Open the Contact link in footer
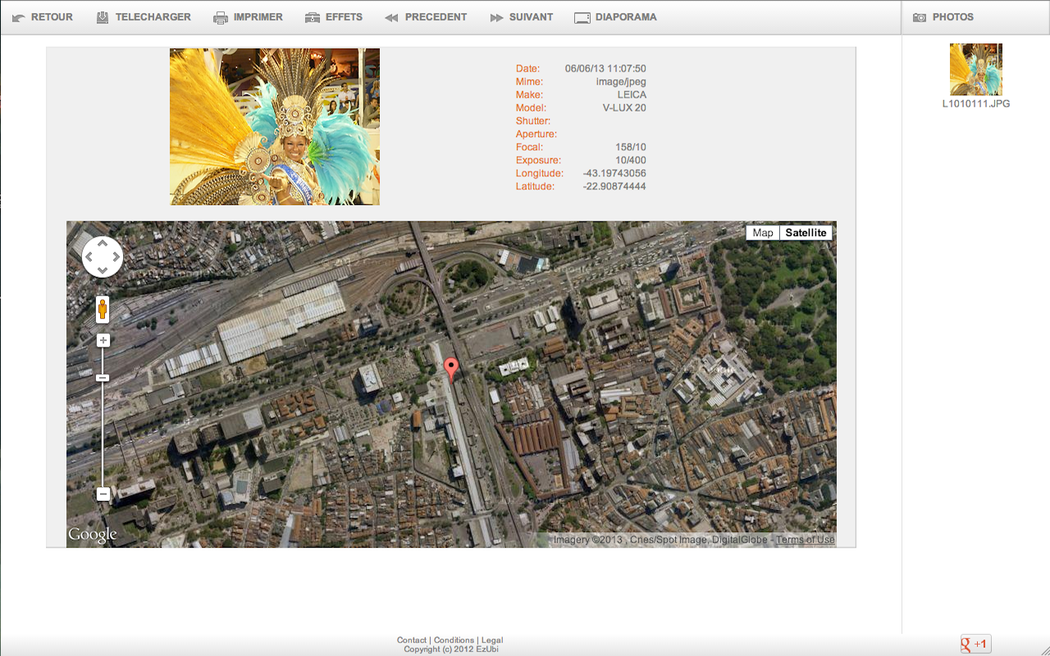Viewport: 1050px width, 656px height. pos(411,640)
